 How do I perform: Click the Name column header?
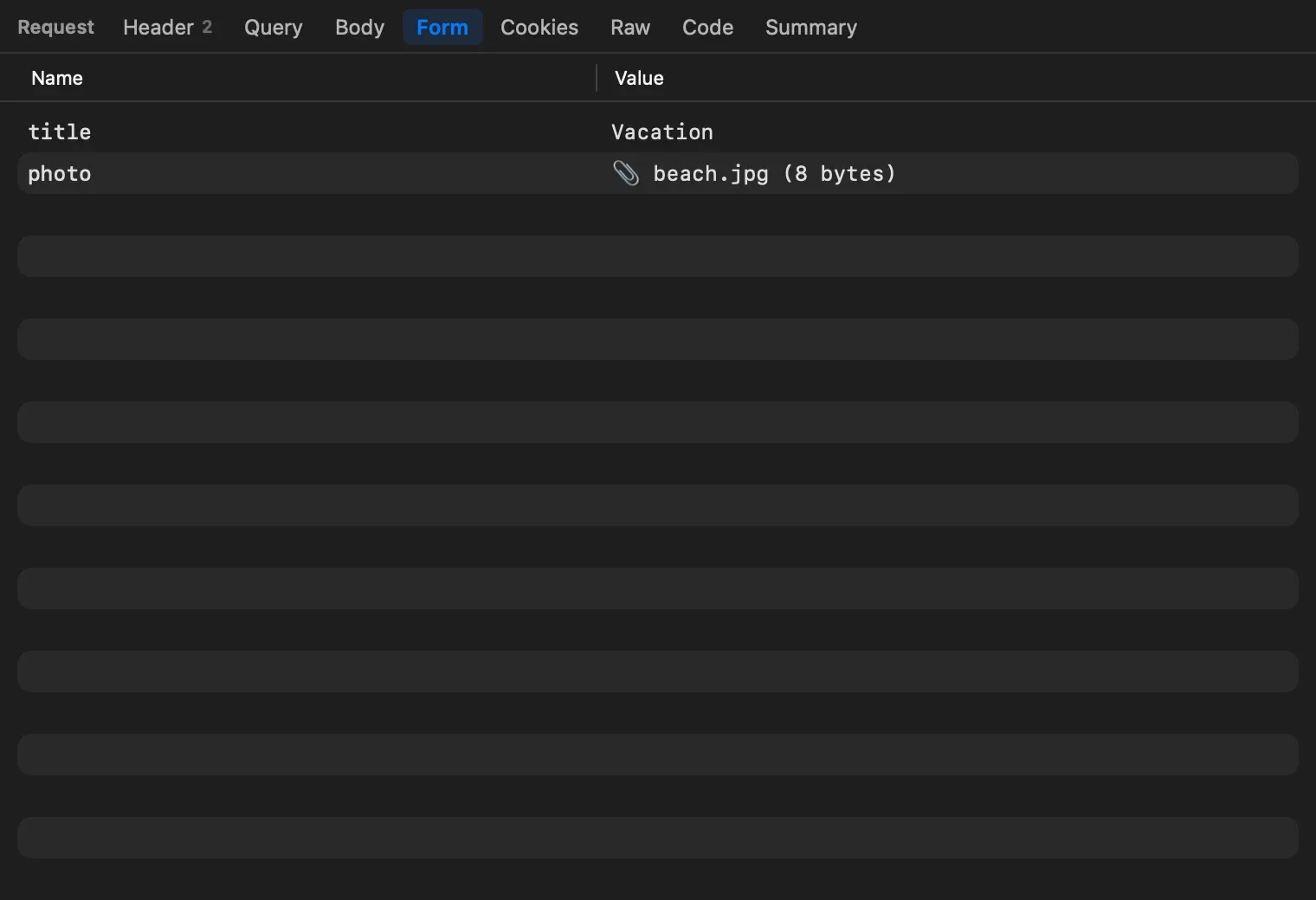tap(57, 78)
